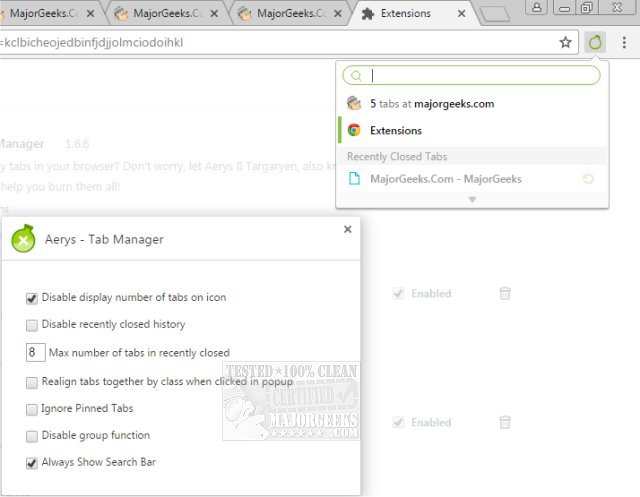This screenshot has width=640, height=497.
Task: Toggle the first extension's Enabled checkbox
Action: pyautogui.click(x=398, y=293)
